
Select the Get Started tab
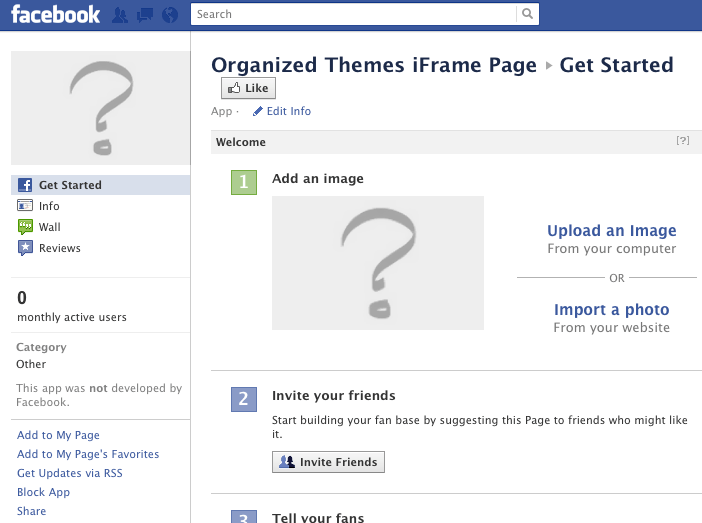(70, 185)
